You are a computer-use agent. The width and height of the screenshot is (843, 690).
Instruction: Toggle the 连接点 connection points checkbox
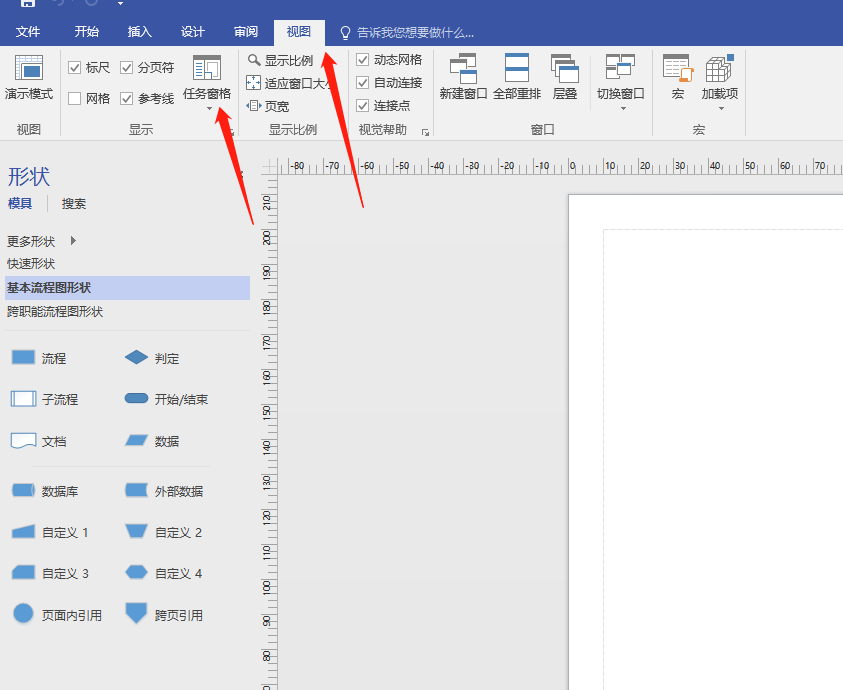coord(363,106)
